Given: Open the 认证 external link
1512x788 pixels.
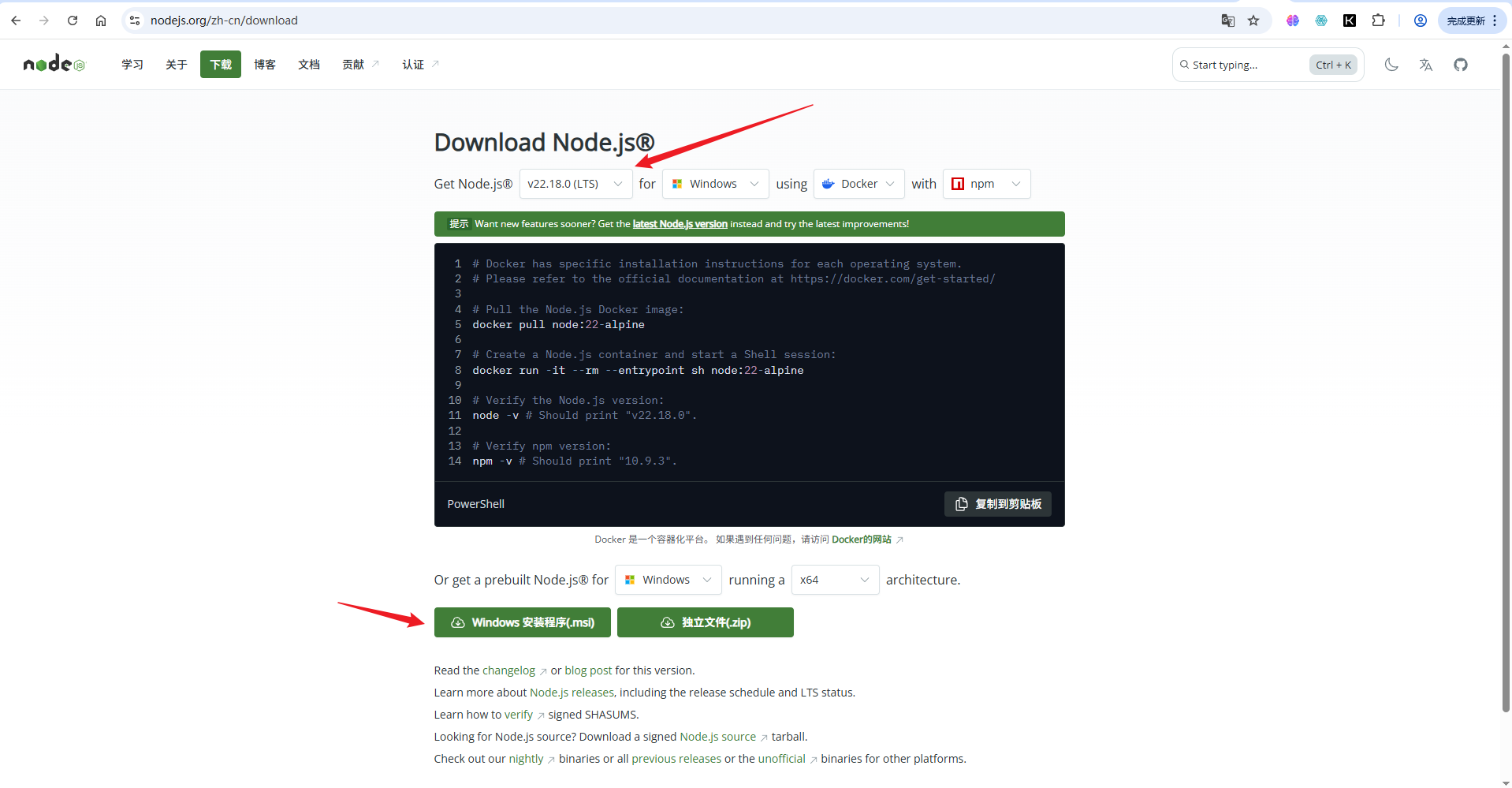Looking at the screenshot, I should point(420,65).
